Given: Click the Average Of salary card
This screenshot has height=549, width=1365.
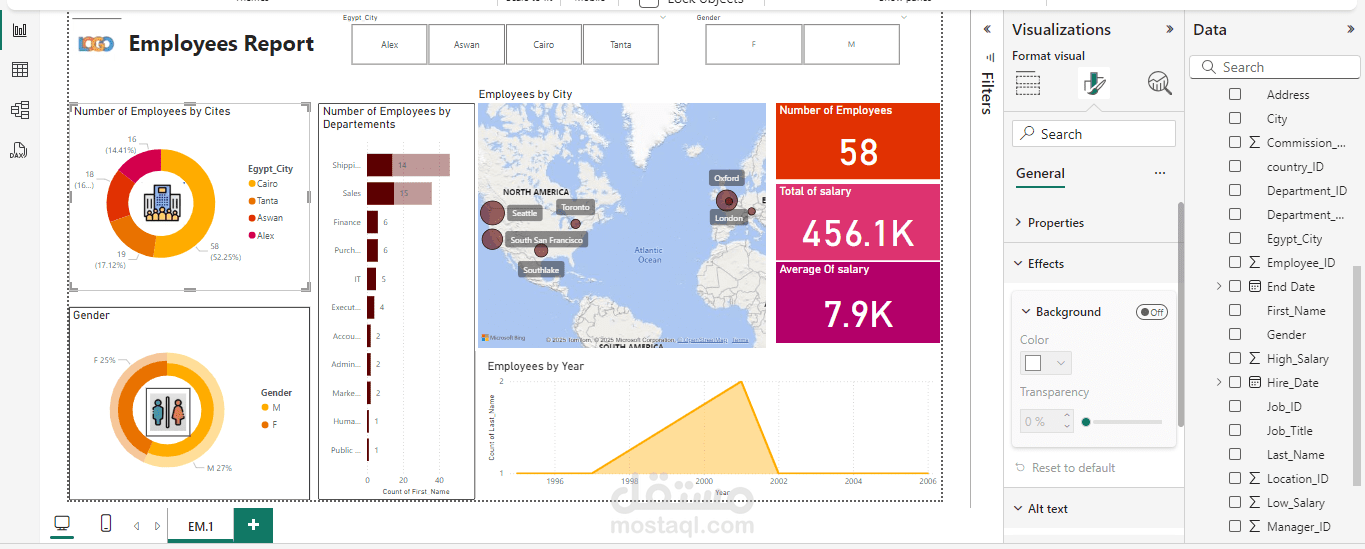Looking at the screenshot, I should [858, 302].
